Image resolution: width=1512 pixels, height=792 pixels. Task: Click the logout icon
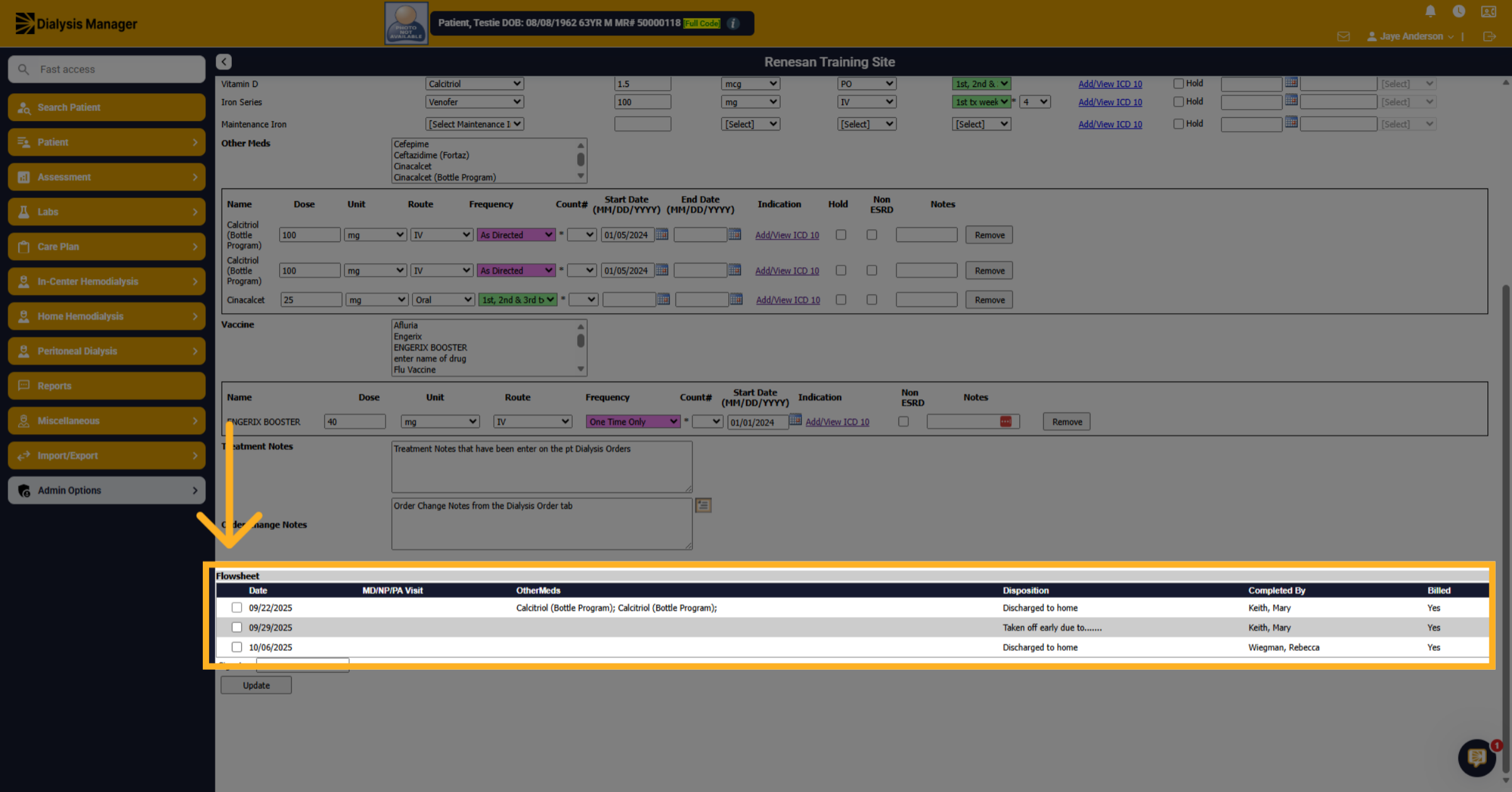[x=1489, y=37]
